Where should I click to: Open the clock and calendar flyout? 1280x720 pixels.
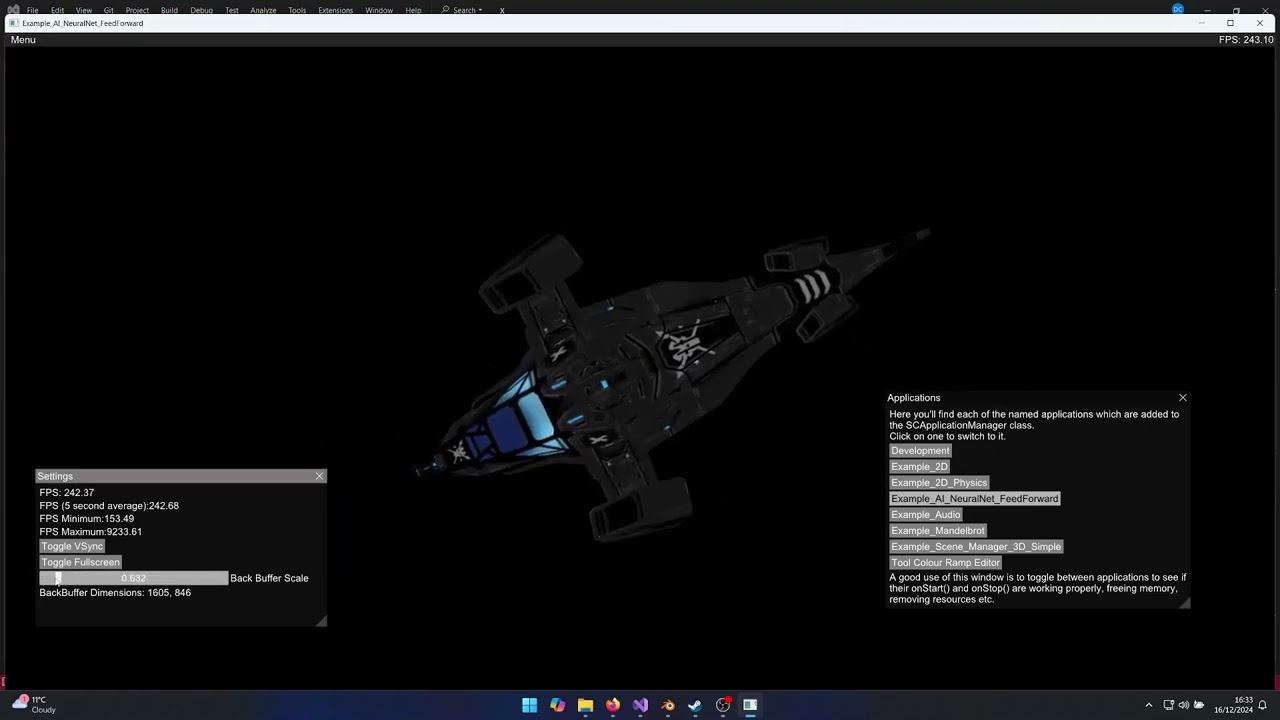click(1234, 705)
